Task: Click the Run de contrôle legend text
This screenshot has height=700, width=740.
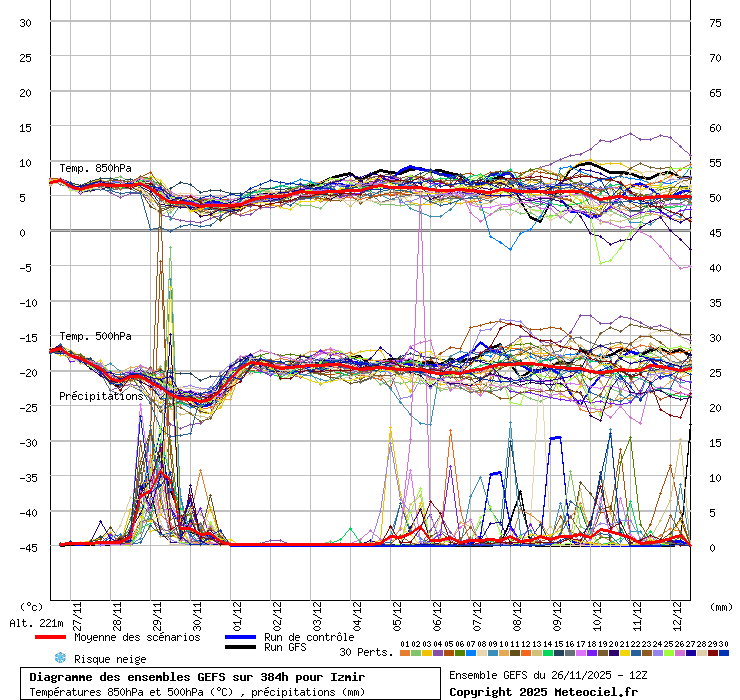Action: (309, 637)
